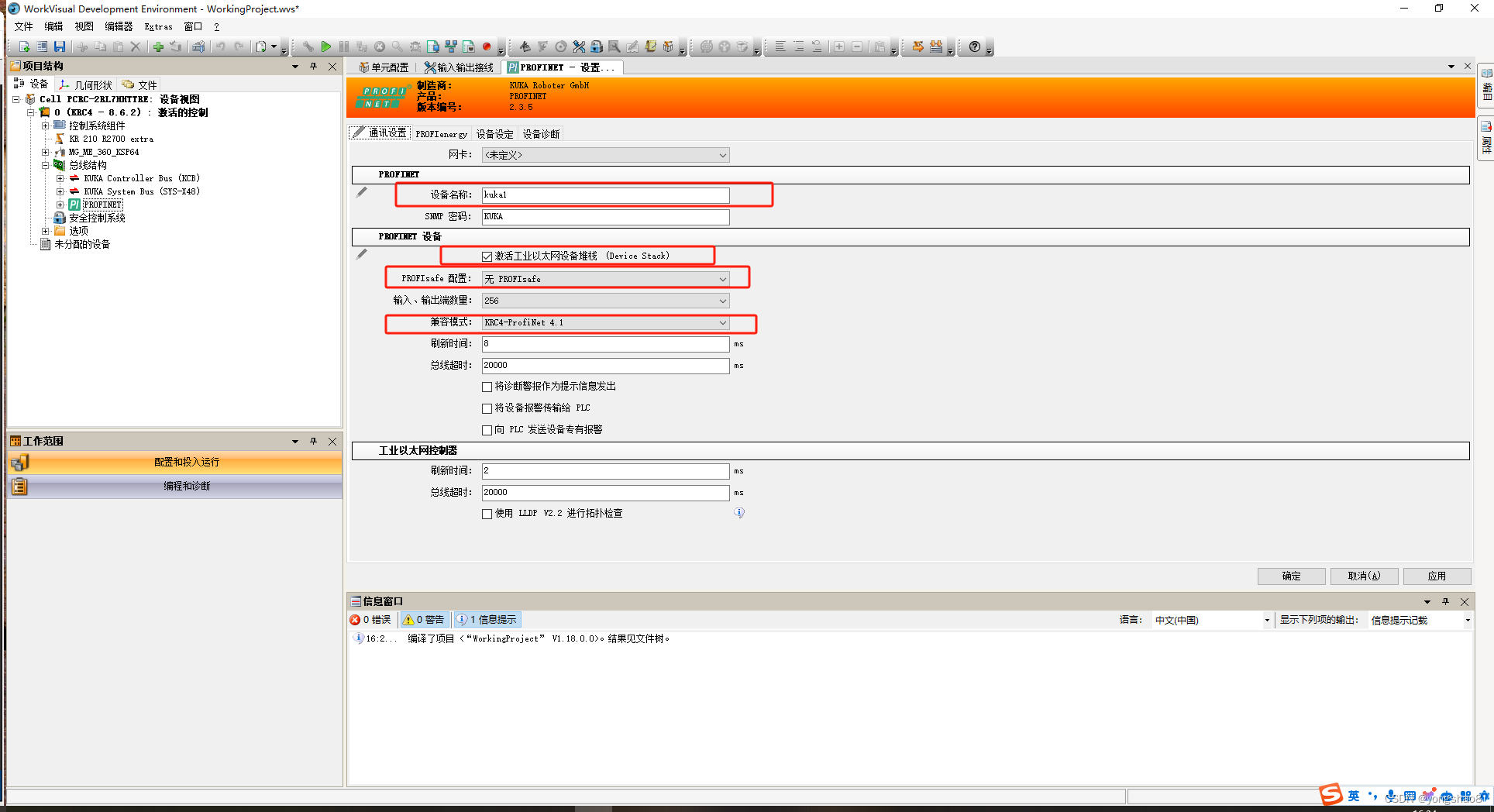Click the SNMP 密码 input field

(x=605, y=217)
